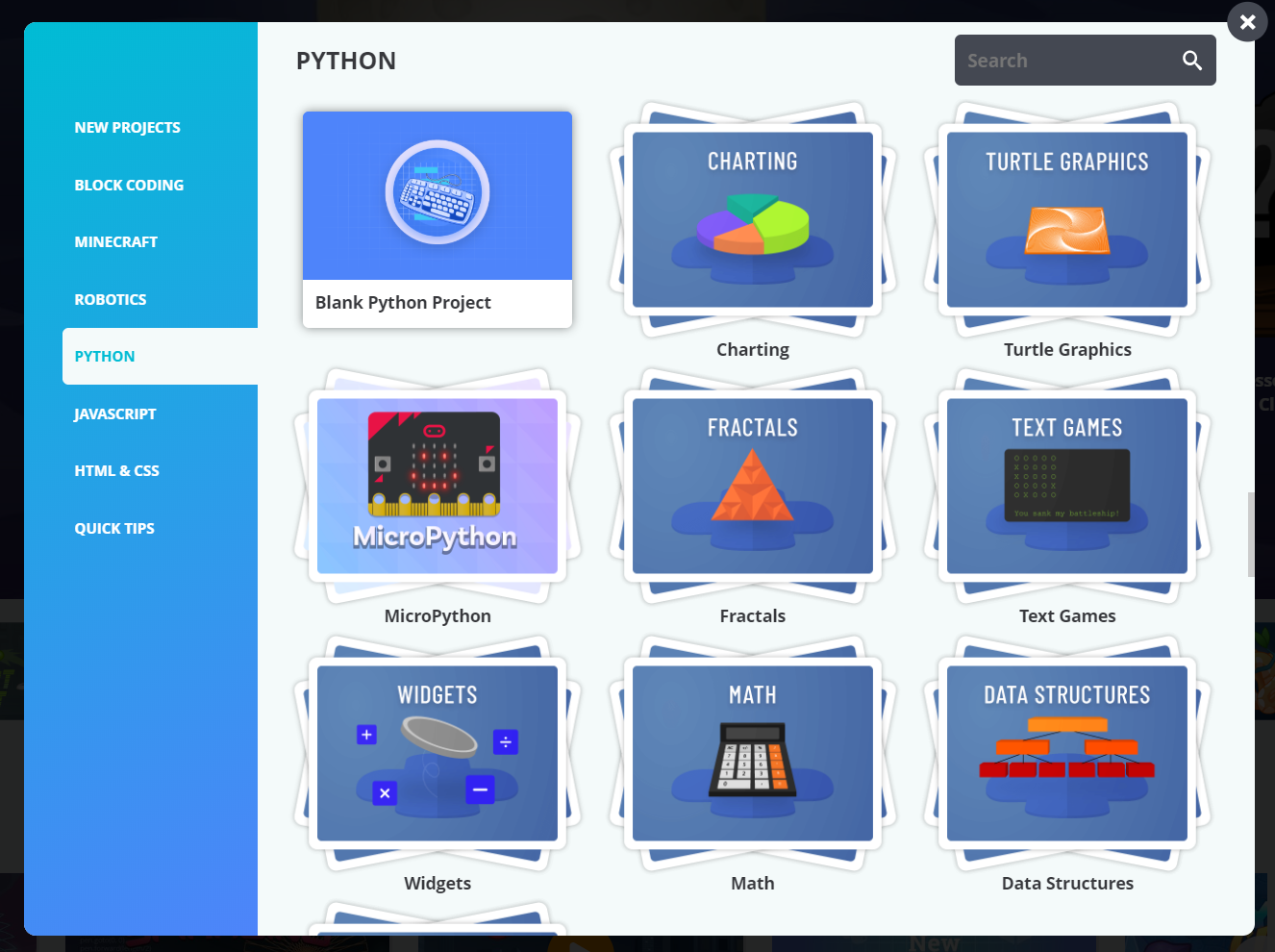Select the Math calculator template
Screen dimensions: 1275x952
tap(753, 754)
